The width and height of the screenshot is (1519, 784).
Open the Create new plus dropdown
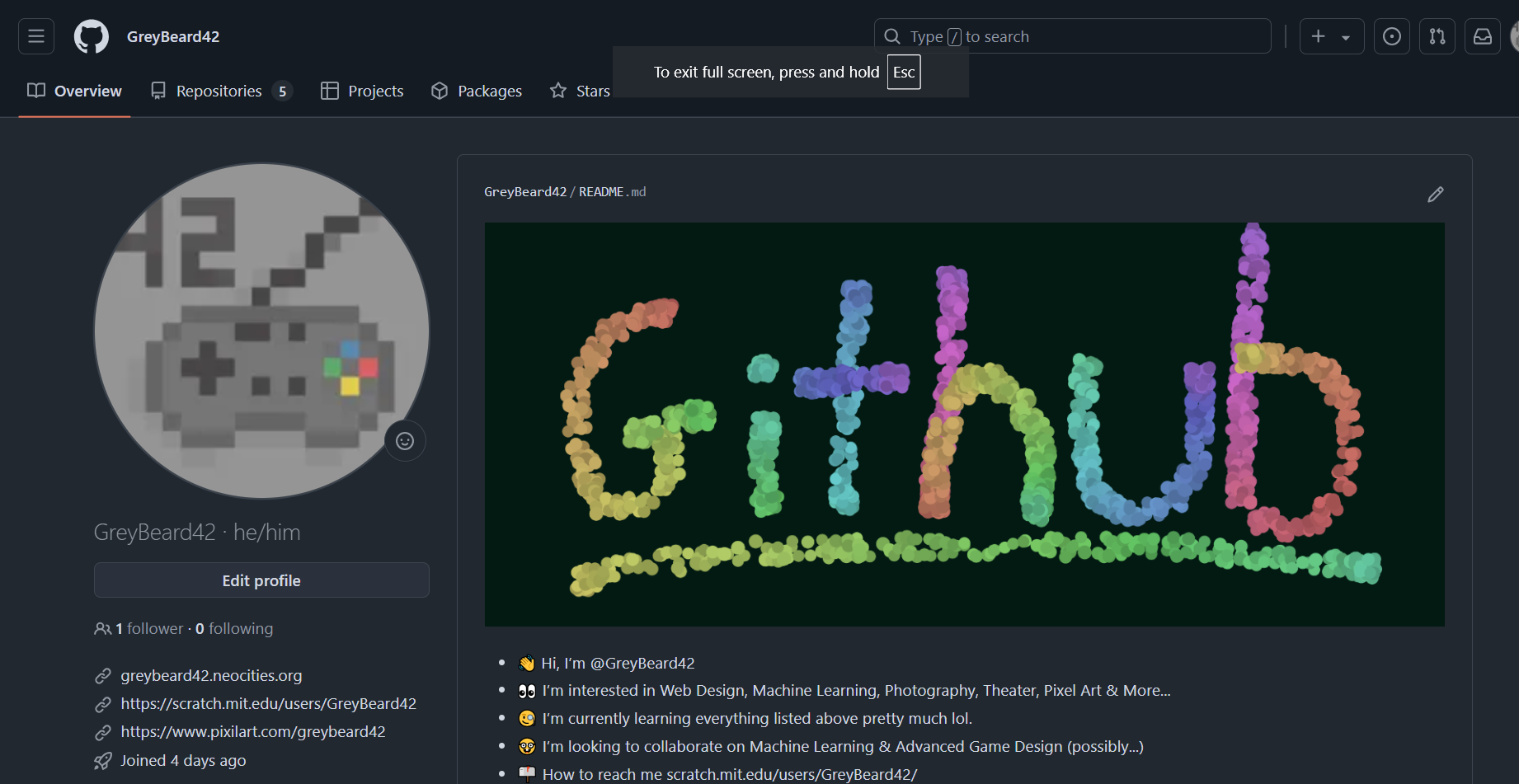(1332, 36)
